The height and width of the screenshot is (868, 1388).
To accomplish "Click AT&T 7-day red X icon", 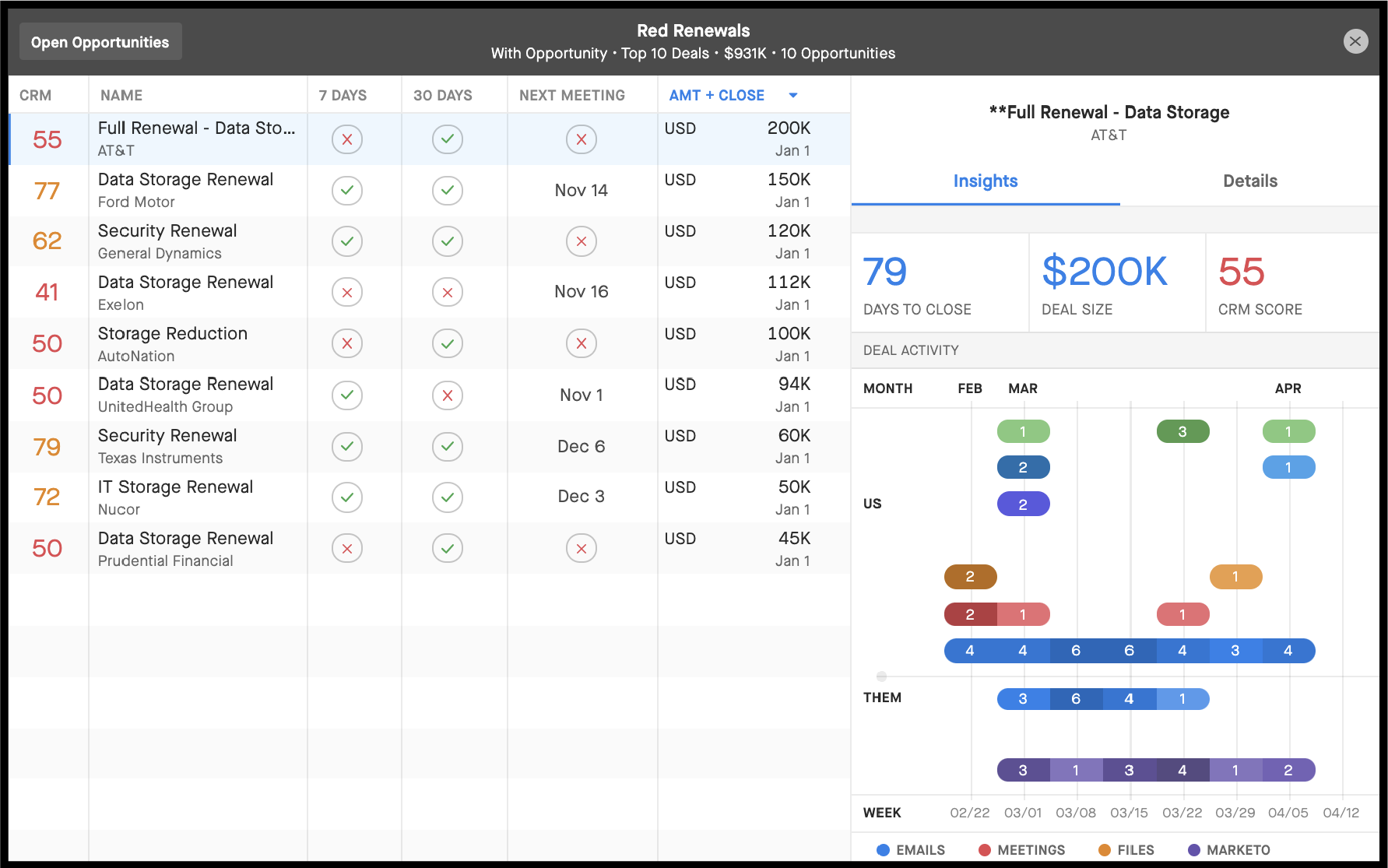I will point(347,139).
